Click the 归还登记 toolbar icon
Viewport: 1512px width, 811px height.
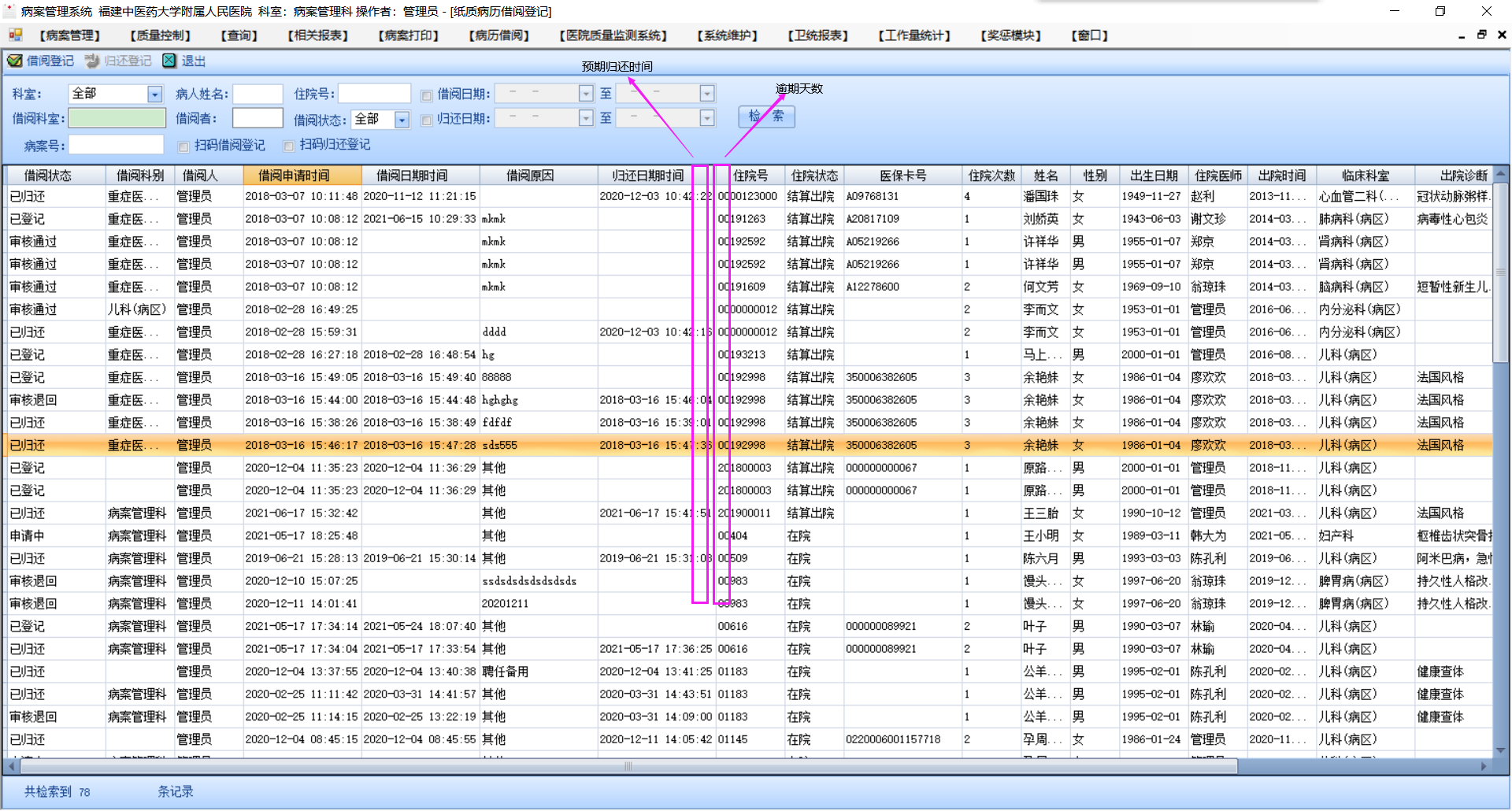pos(92,61)
